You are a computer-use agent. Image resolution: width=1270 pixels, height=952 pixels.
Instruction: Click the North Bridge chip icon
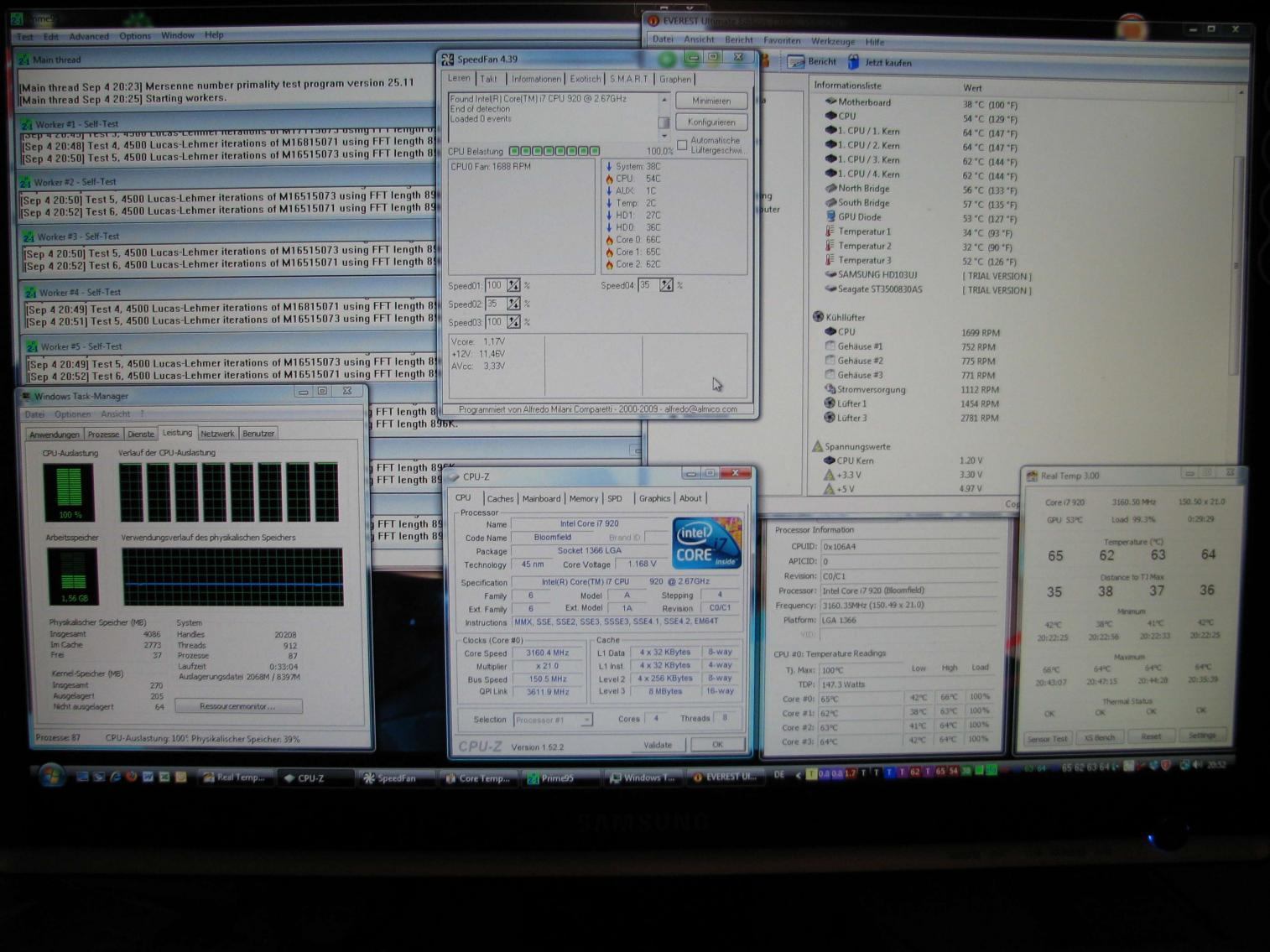click(x=831, y=188)
